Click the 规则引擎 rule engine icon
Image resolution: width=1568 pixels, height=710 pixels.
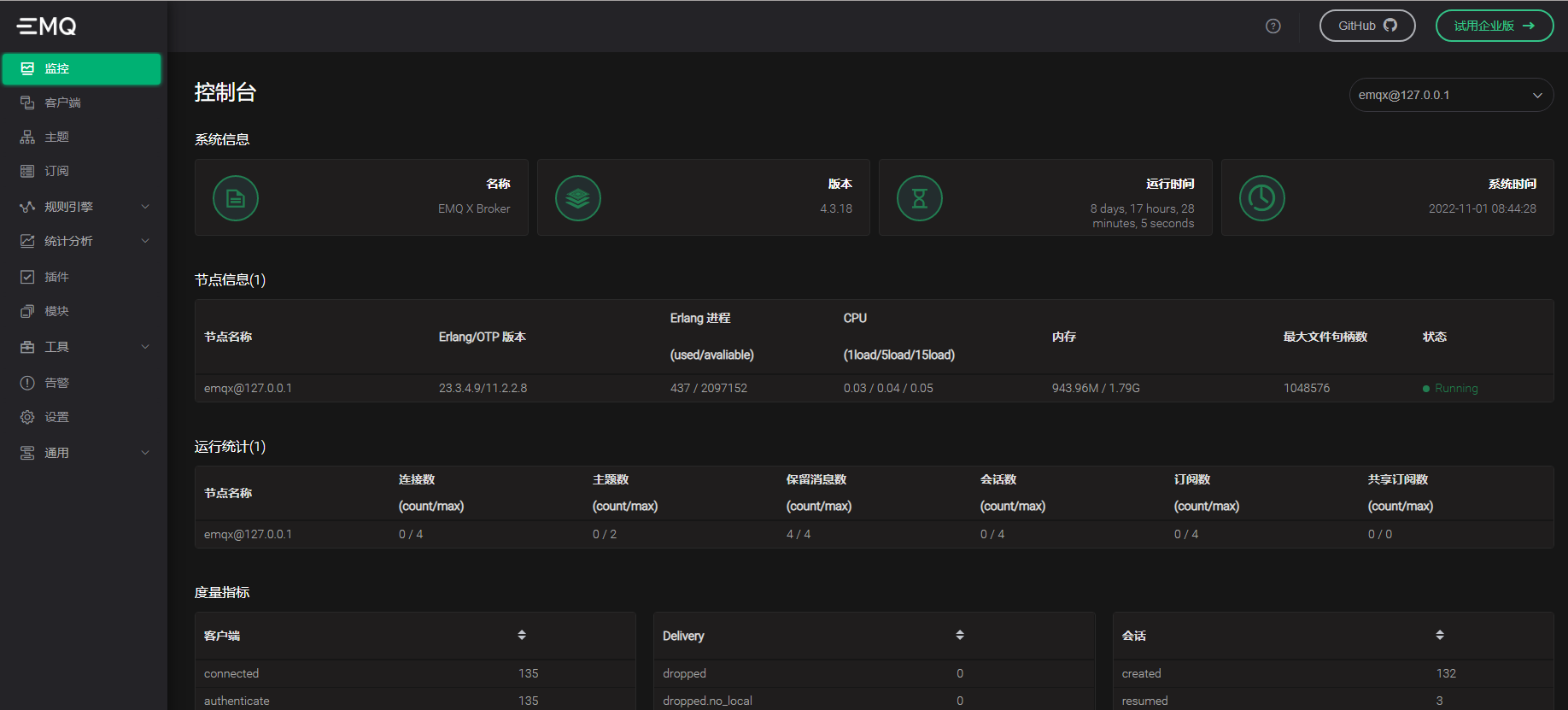coord(27,207)
